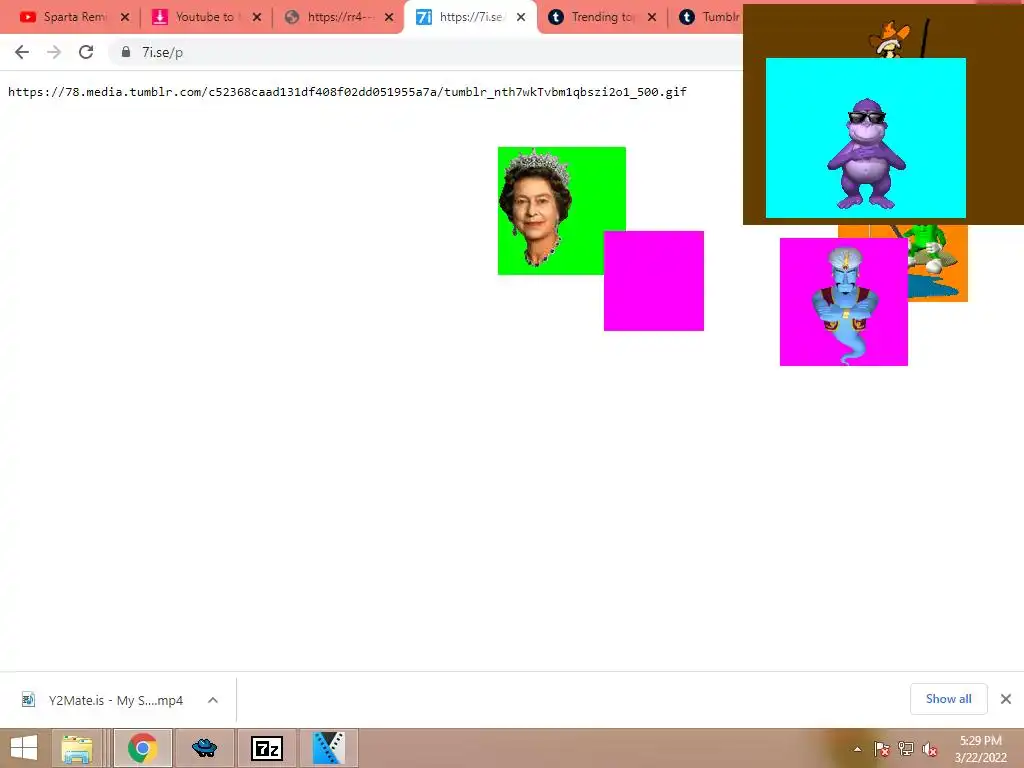Open File Explorer from the taskbar

point(77,748)
